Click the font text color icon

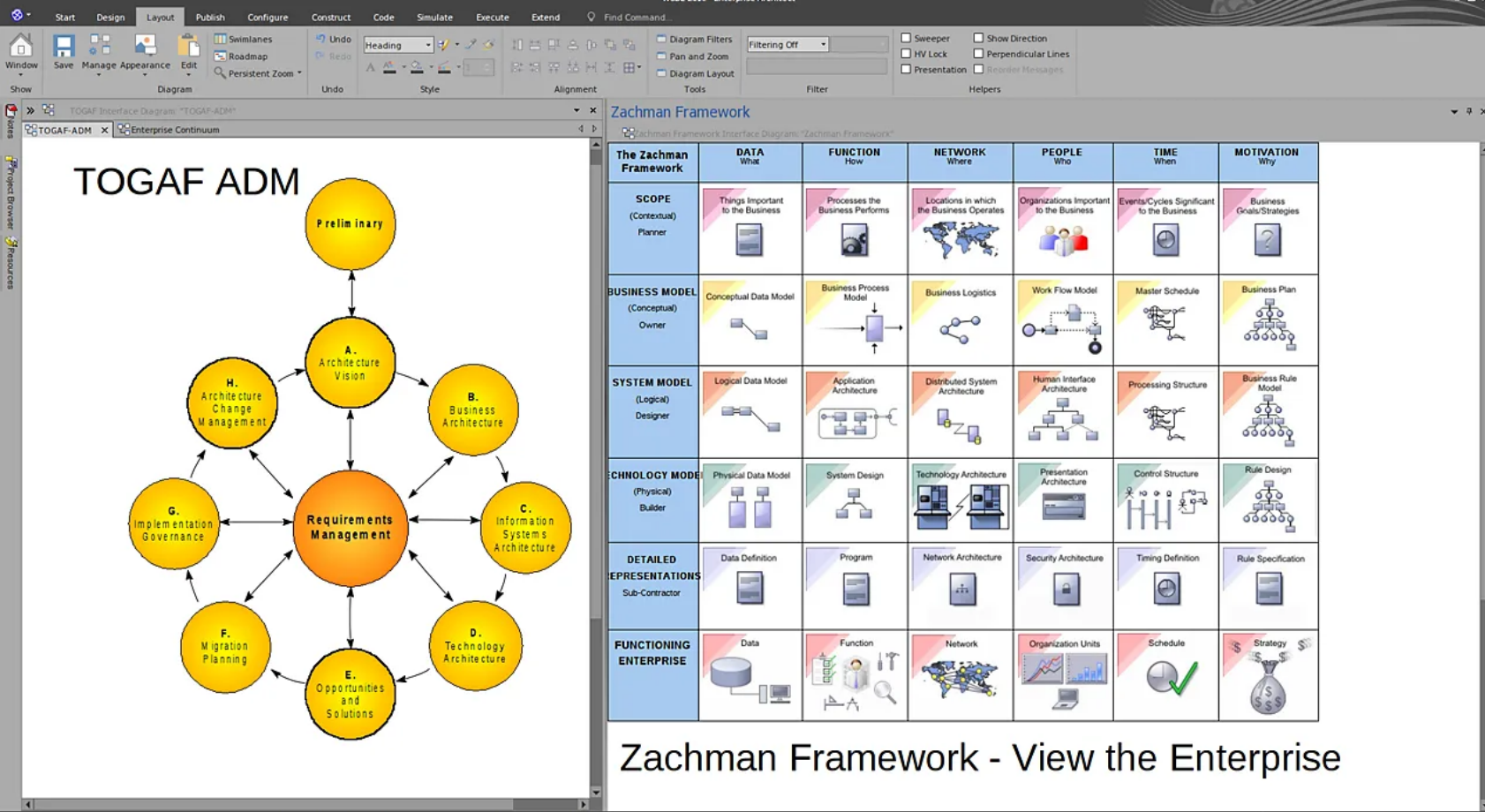389,67
